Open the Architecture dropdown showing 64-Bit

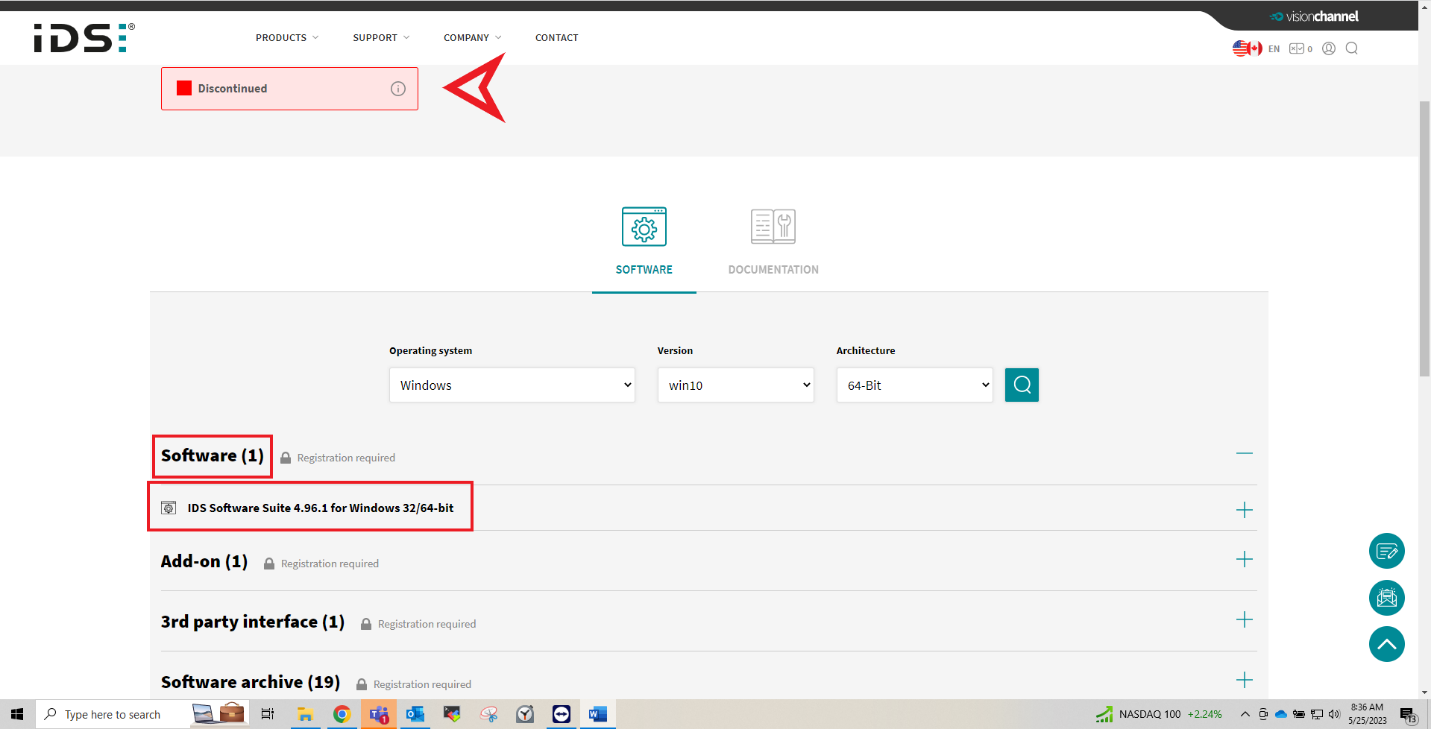[x=914, y=385]
